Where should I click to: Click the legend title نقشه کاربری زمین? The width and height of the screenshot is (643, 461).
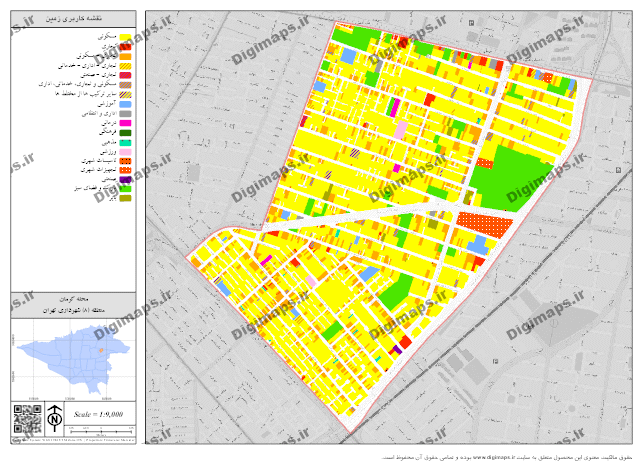tap(74, 19)
